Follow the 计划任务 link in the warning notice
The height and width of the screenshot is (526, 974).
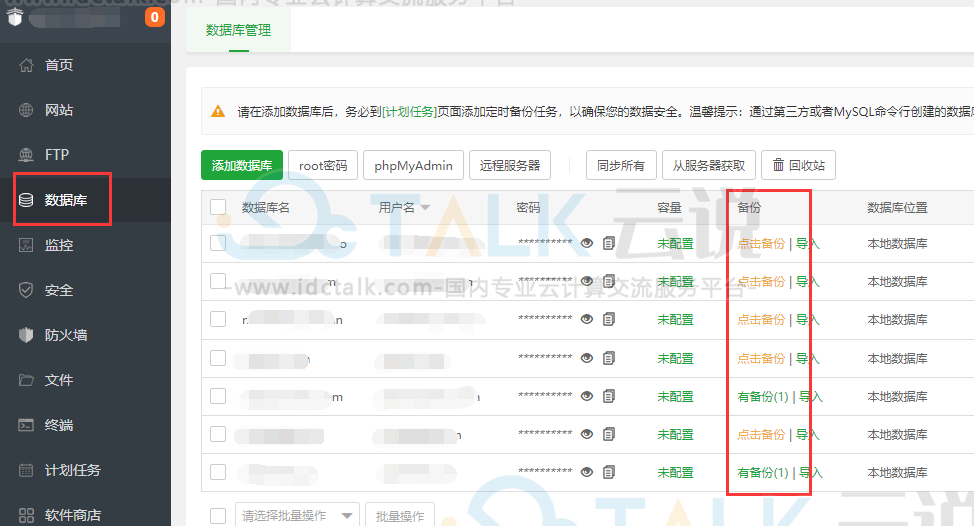tap(410, 112)
